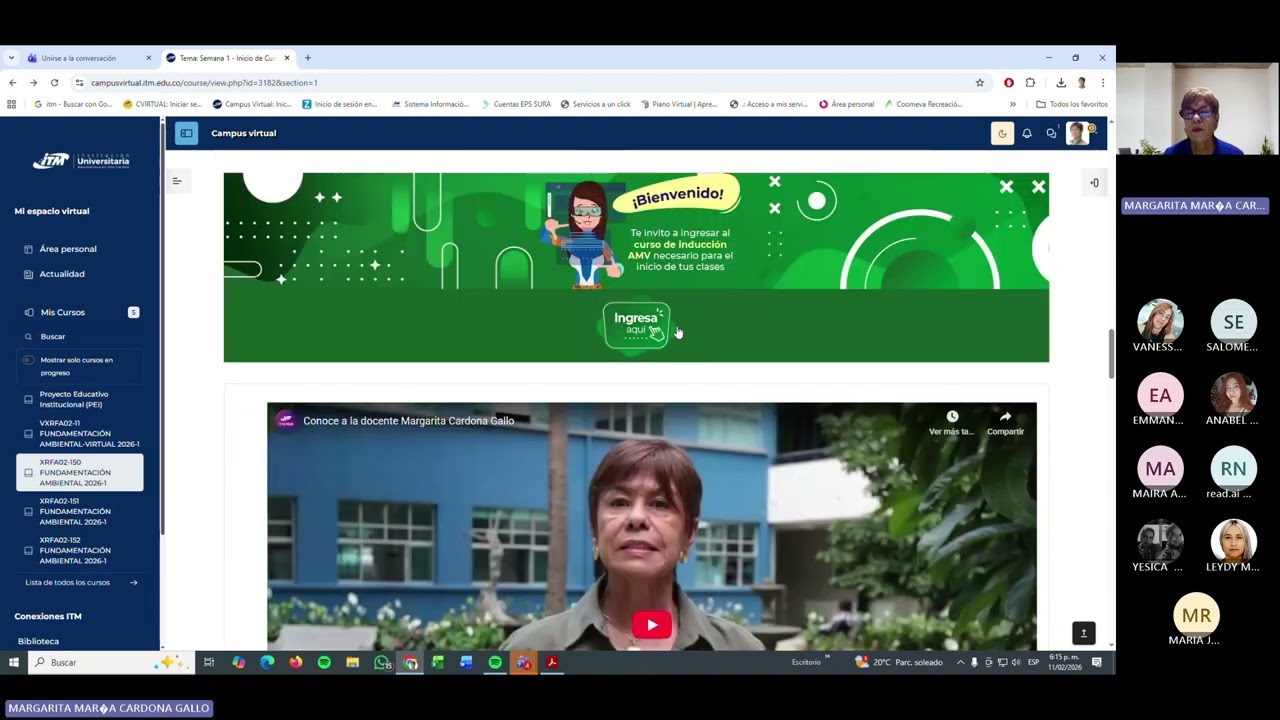Image resolution: width=1280 pixels, height=720 pixels.
Task: Open Task View on the taskbar
Action: [209, 662]
